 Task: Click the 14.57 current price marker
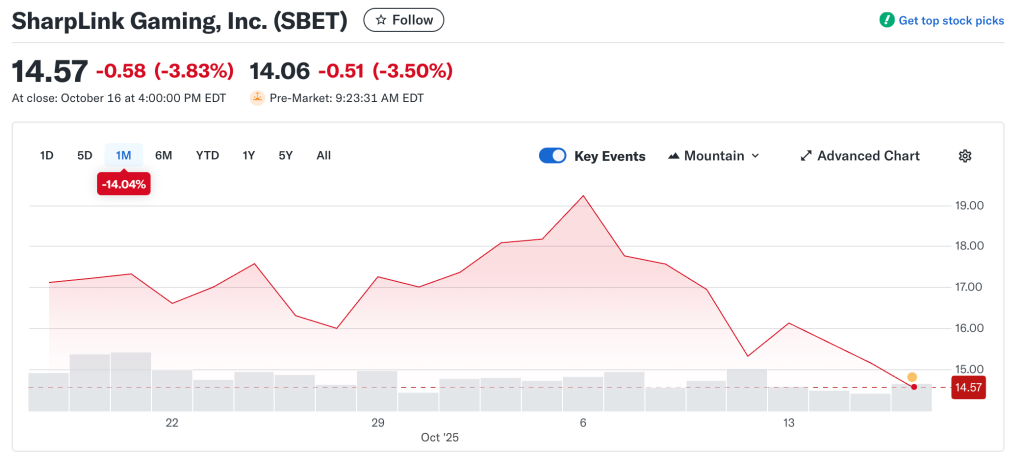pyautogui.click(x=967, y=387)
